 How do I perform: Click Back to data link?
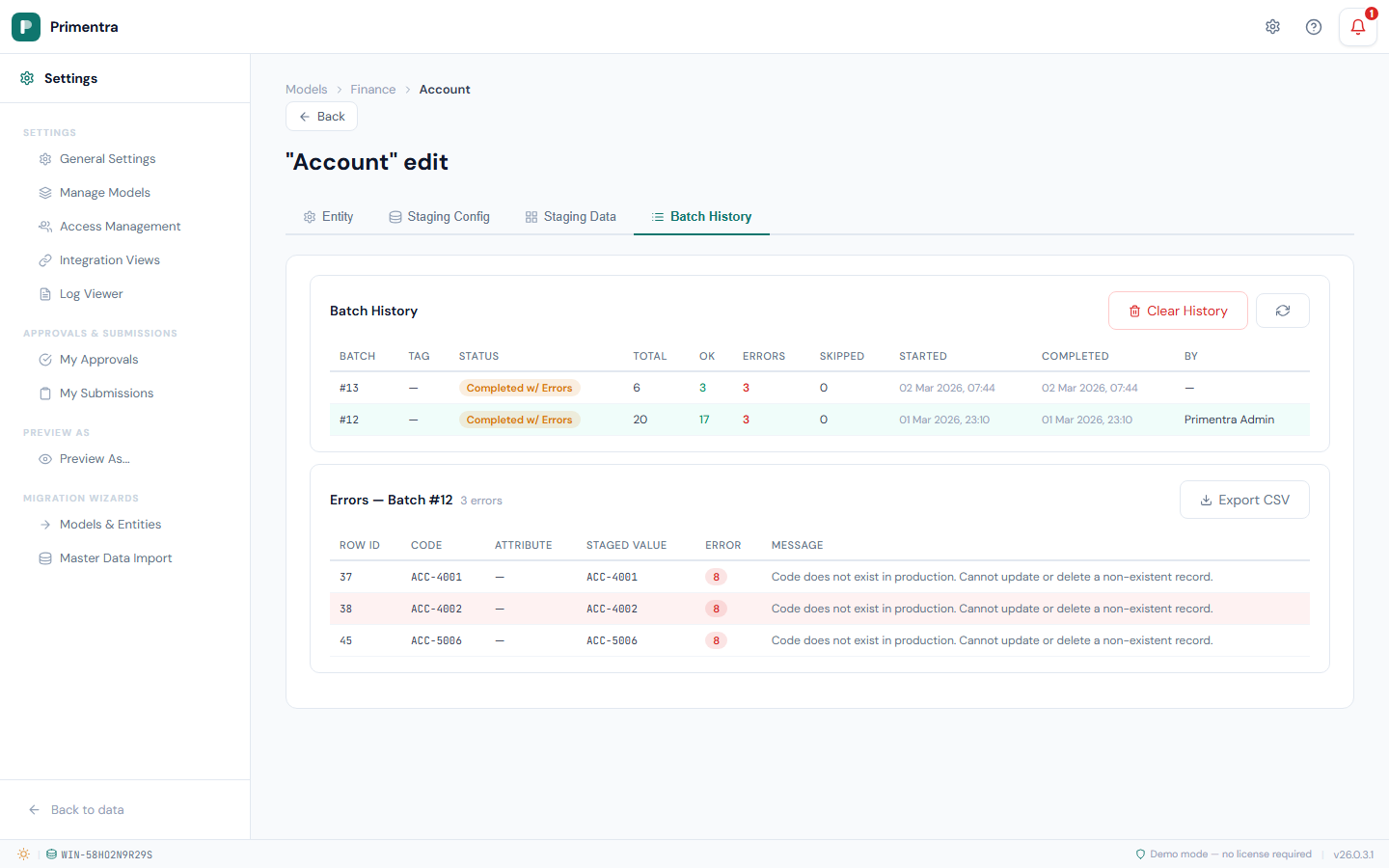87,810
